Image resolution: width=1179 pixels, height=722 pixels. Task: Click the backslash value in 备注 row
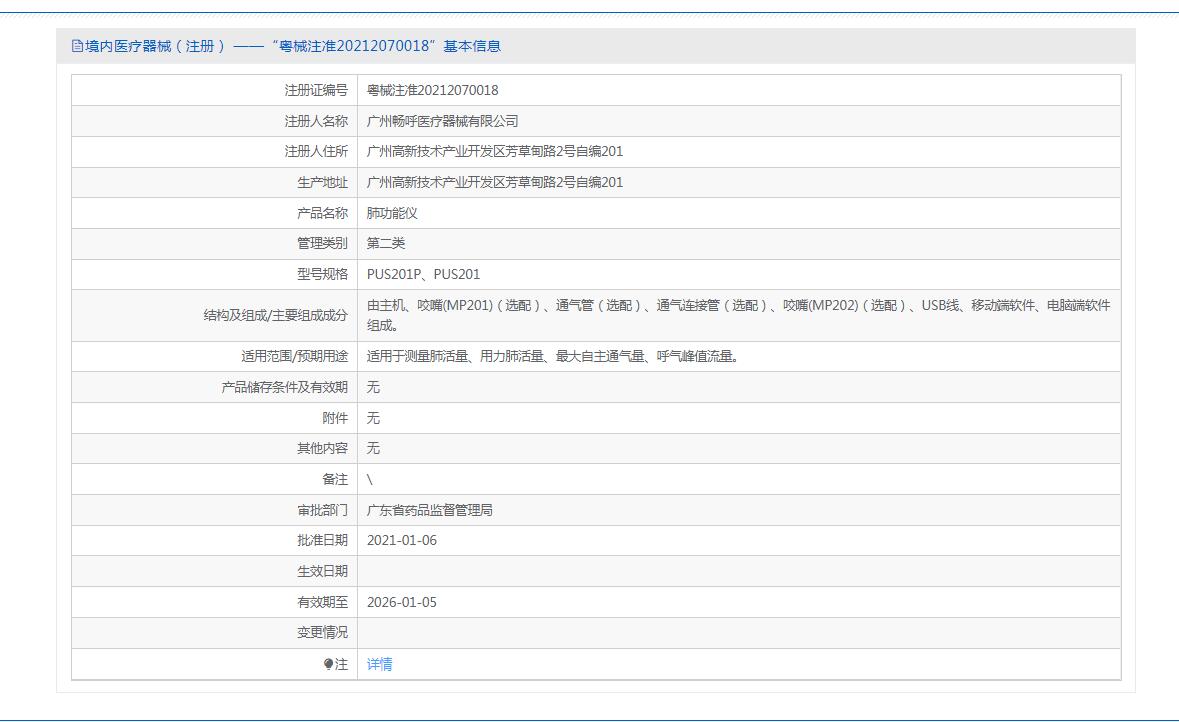369,479
